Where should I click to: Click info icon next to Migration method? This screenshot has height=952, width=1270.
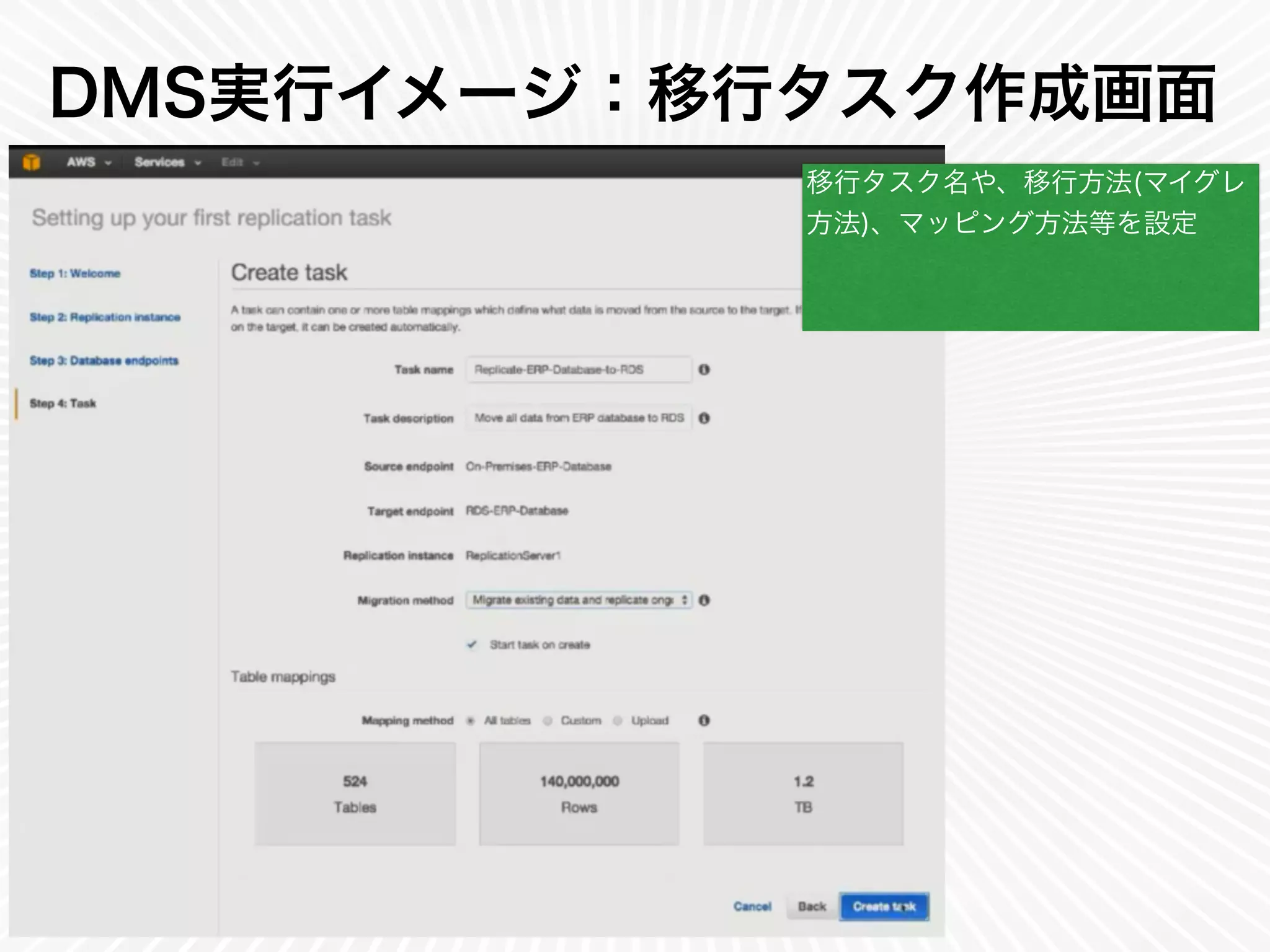[x=704, y=600]
